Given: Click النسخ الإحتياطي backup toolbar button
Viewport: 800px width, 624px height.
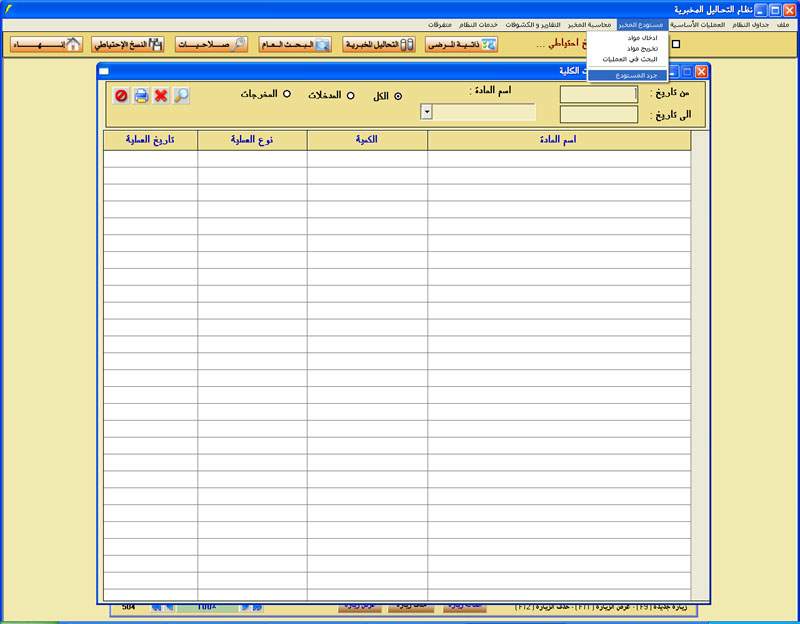Looking at the screenshot, I should (127, 45).
